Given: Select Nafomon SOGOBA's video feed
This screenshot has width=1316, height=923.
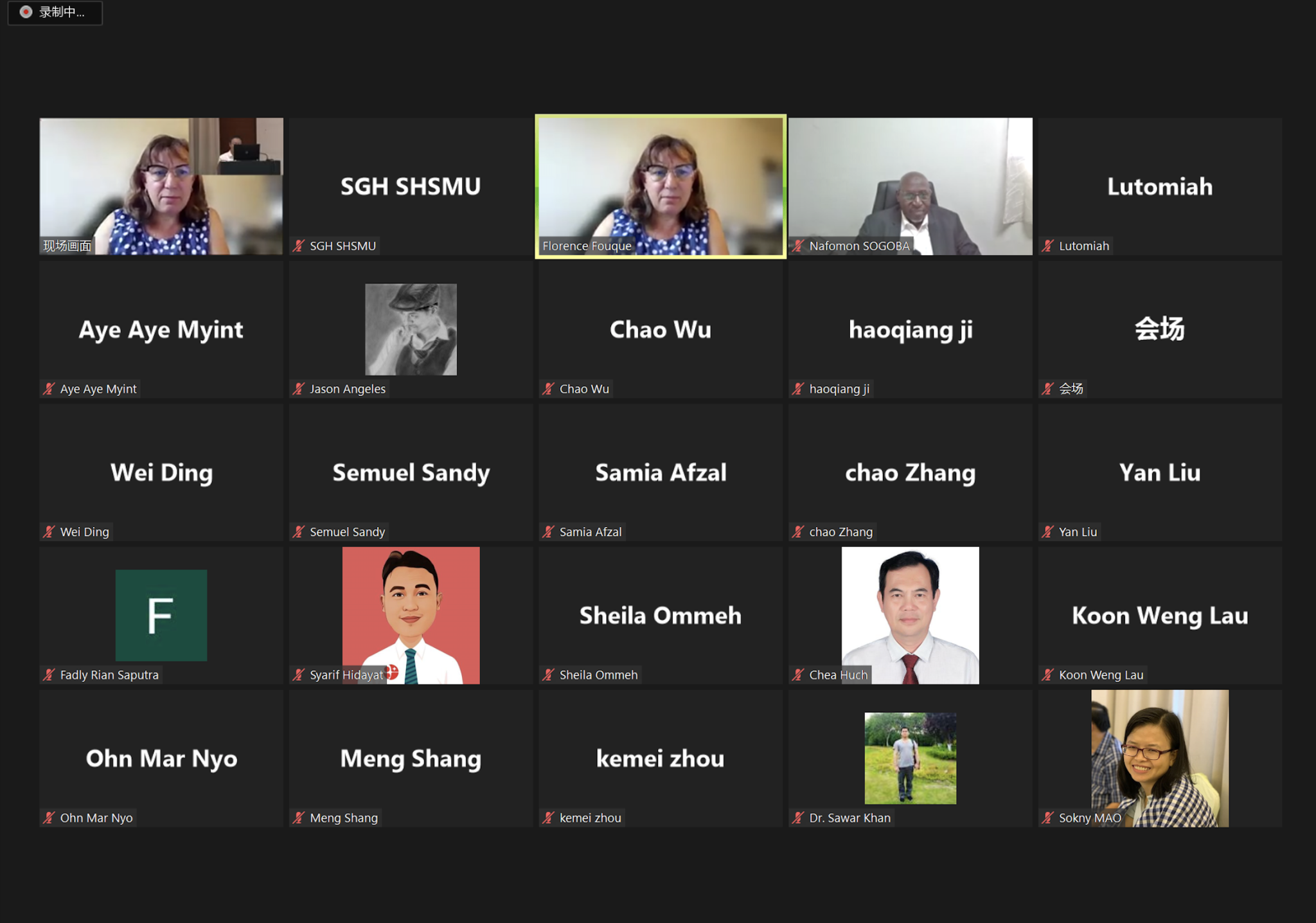Looking at the screenshot, I should 911,186.
